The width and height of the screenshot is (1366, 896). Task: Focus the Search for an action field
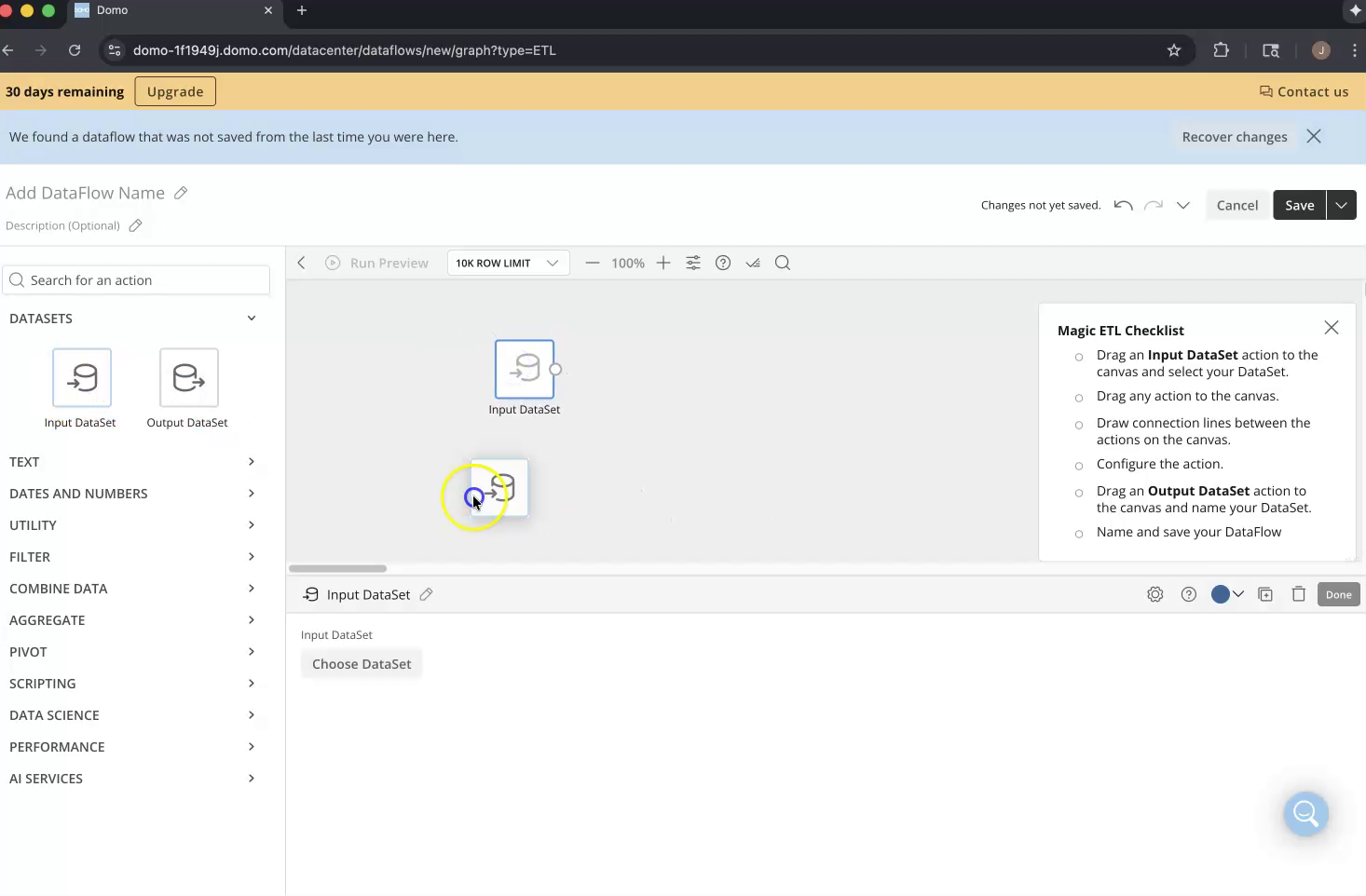(137, 280)
